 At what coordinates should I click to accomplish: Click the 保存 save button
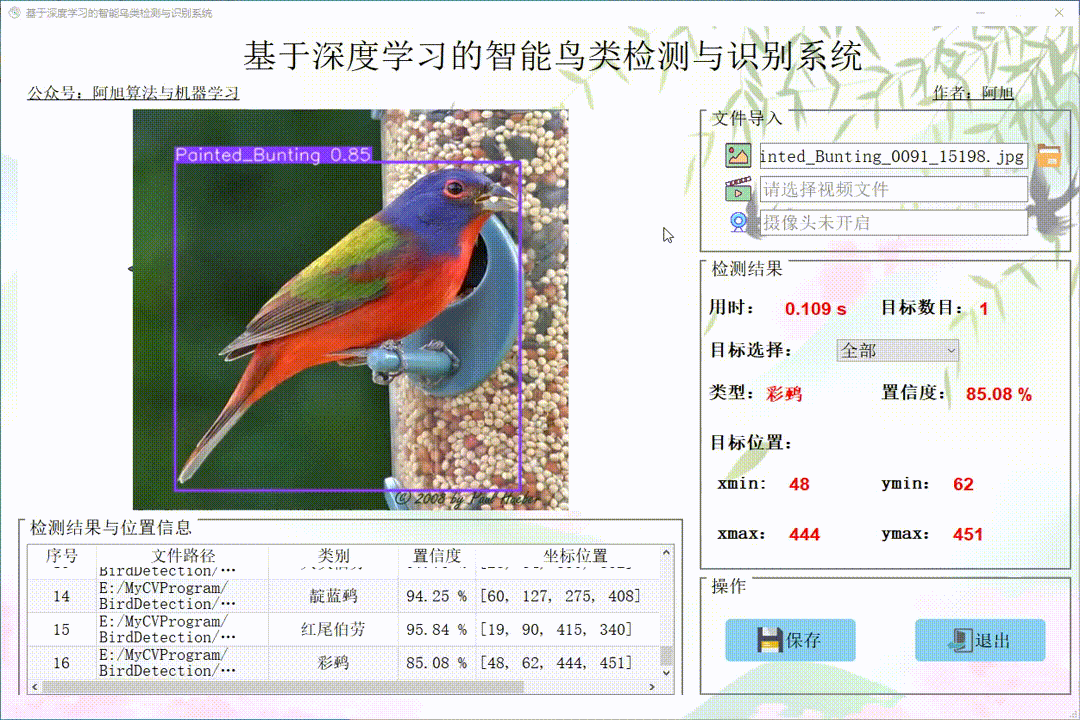(x=790, y=640)
